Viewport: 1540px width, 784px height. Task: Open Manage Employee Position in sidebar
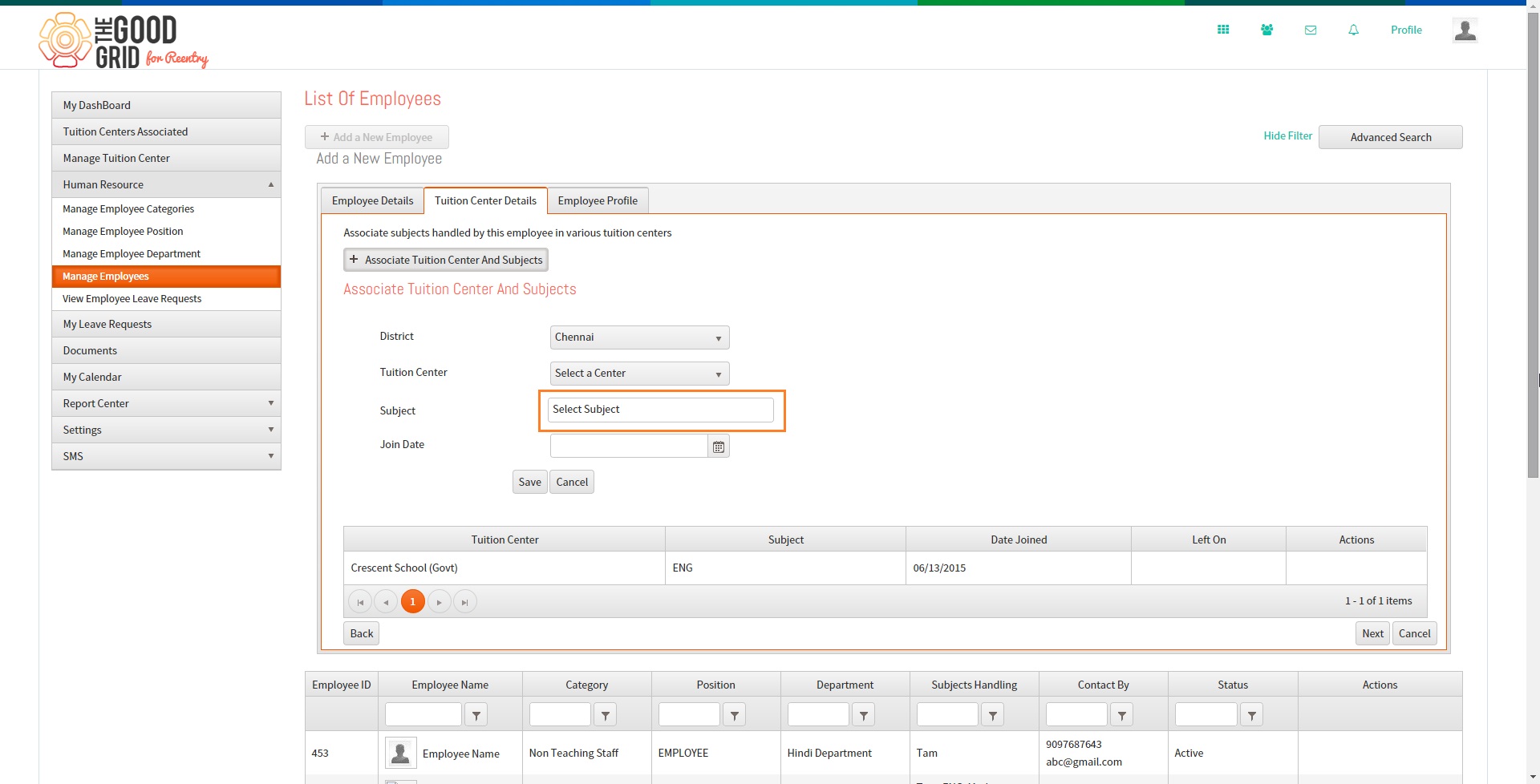point(123,231)
